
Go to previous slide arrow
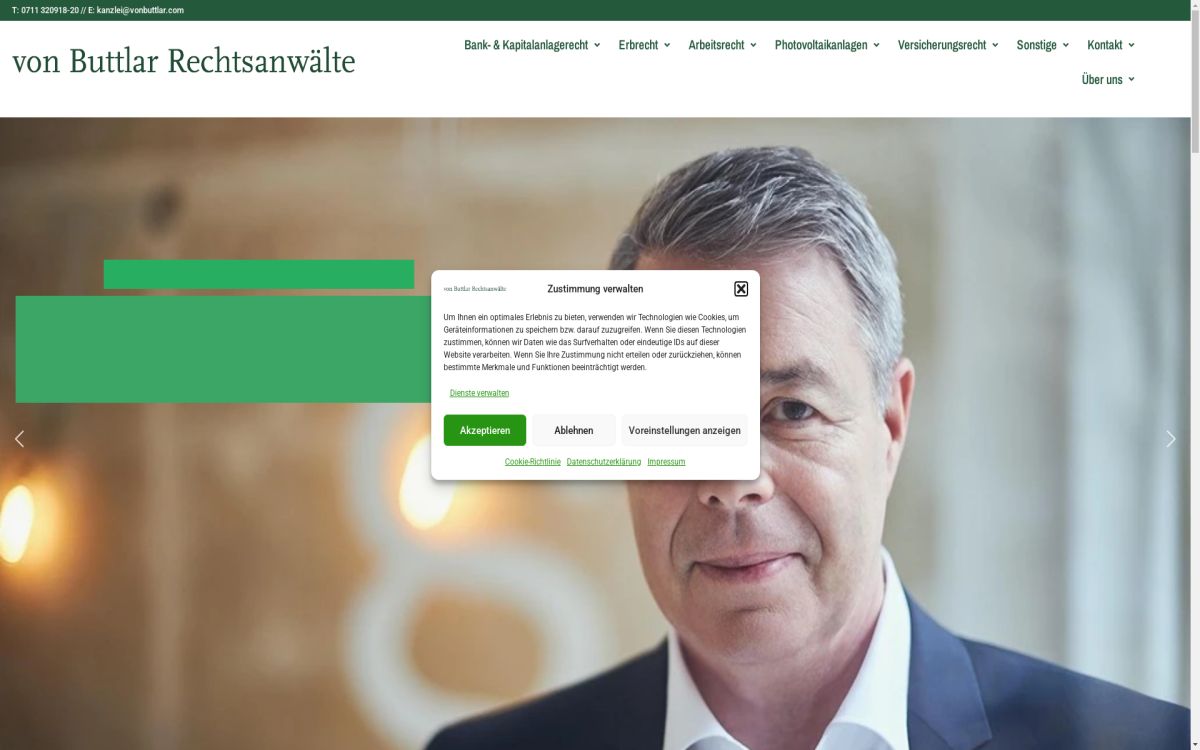19,438
